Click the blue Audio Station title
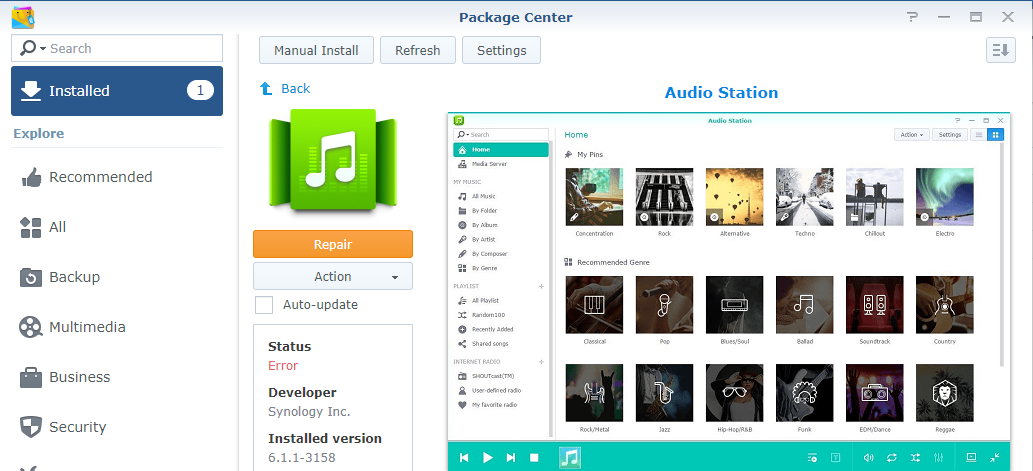The image size is (1033, 471). [x=721, y=92]
